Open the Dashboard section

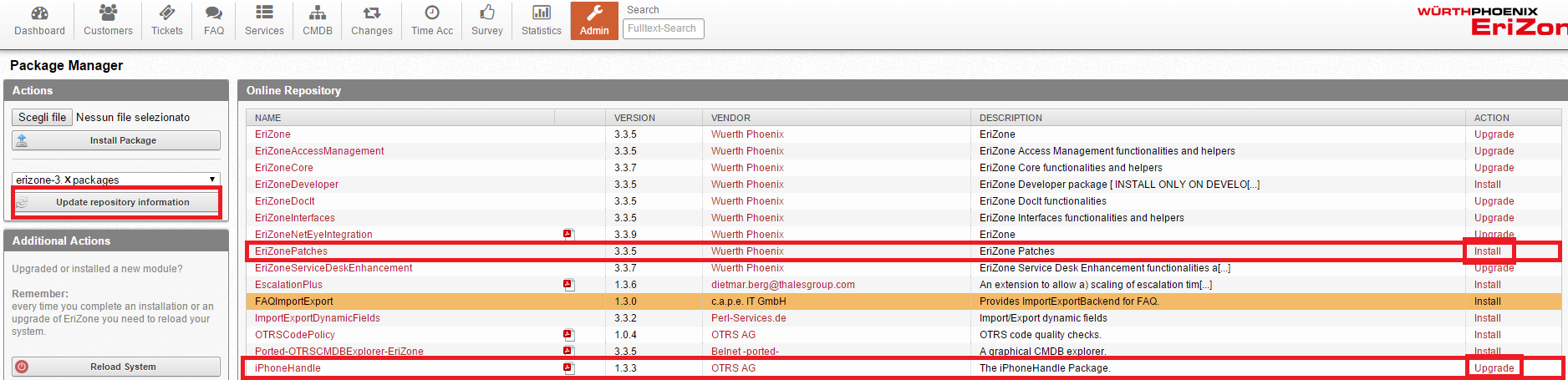(39, 21)
